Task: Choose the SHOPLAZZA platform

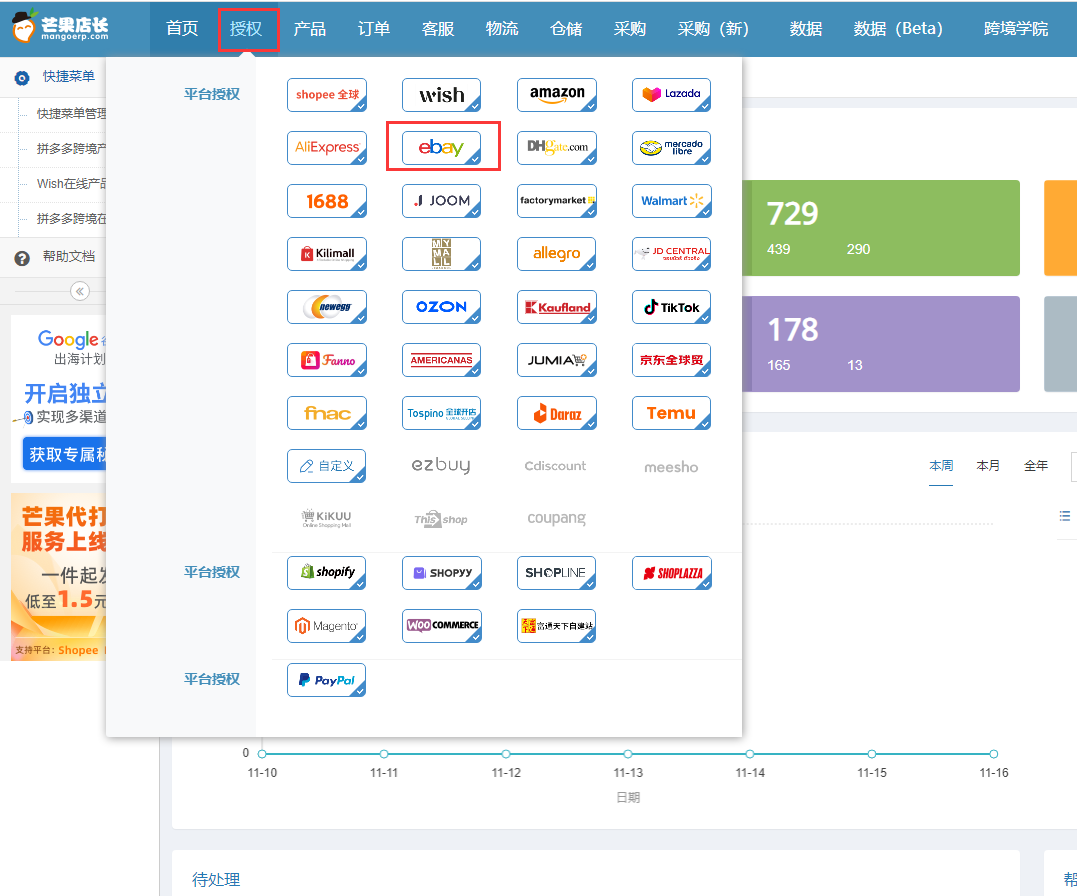Action: [672, 572]
